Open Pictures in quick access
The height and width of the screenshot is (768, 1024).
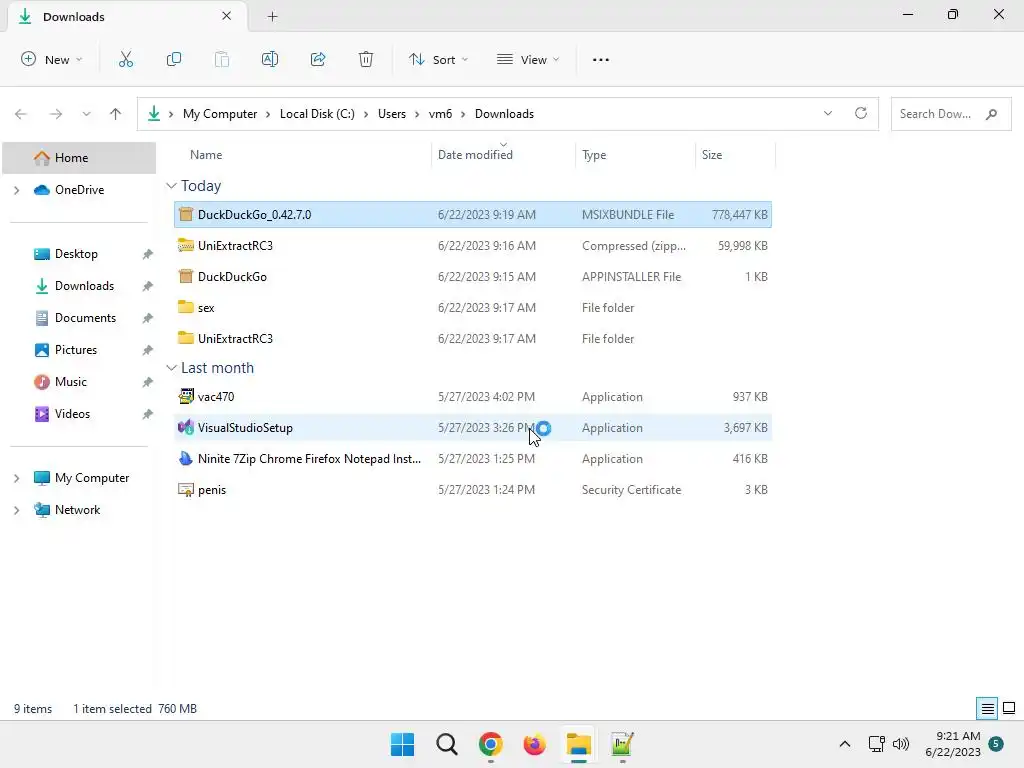click(76, 350)
